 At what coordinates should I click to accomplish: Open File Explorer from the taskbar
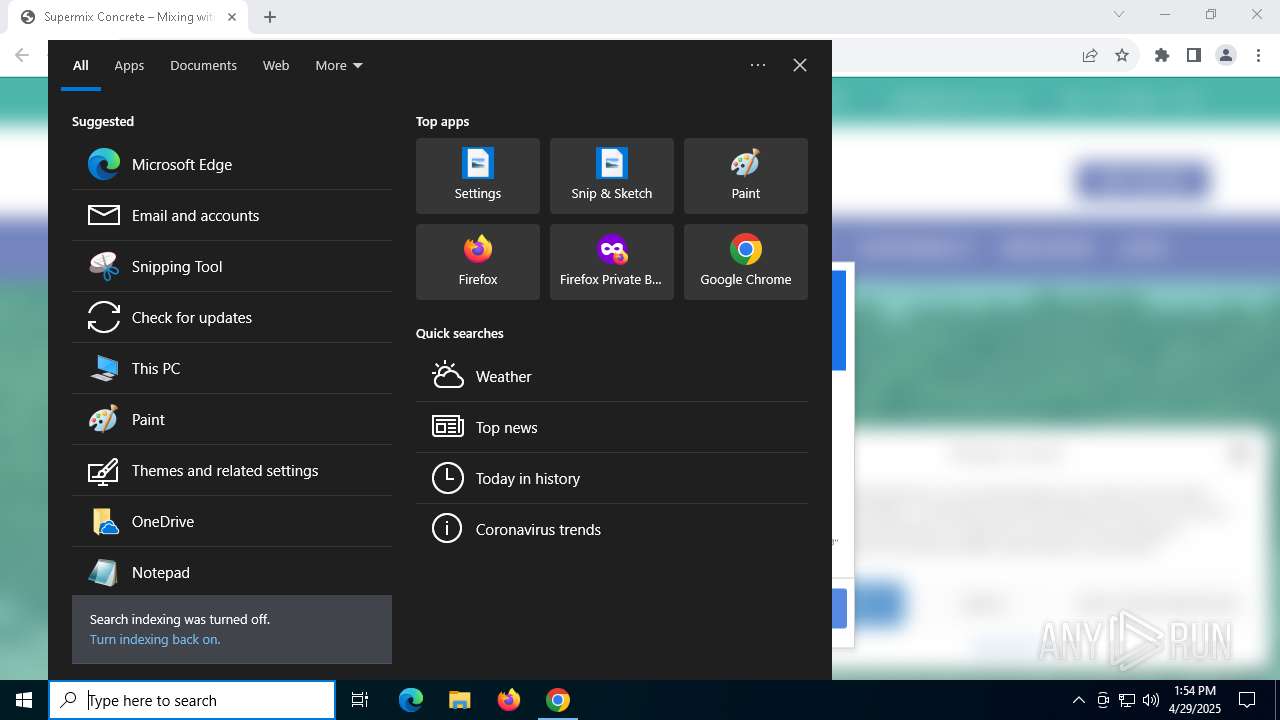coord(460,700)
